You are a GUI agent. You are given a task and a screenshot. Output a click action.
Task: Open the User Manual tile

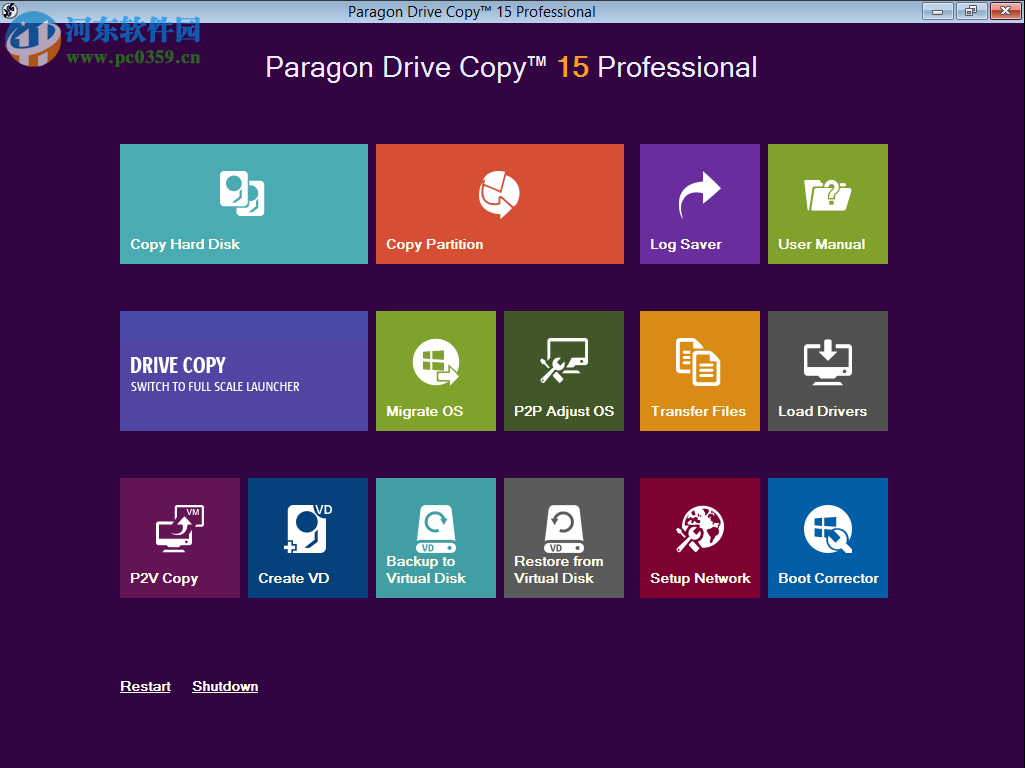(827, 204)
